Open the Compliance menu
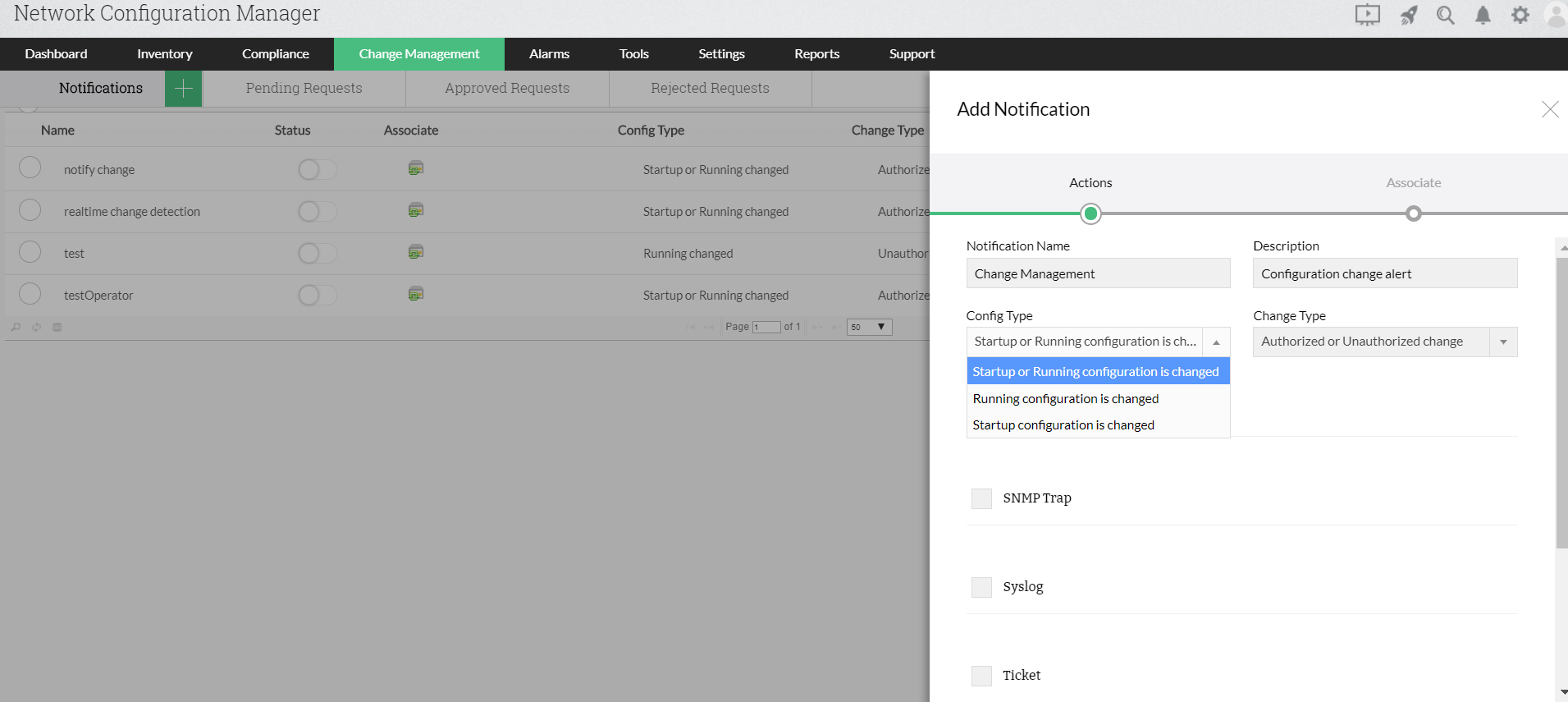Viewport: 1568px width, 702px height. (x=275, y=54)
